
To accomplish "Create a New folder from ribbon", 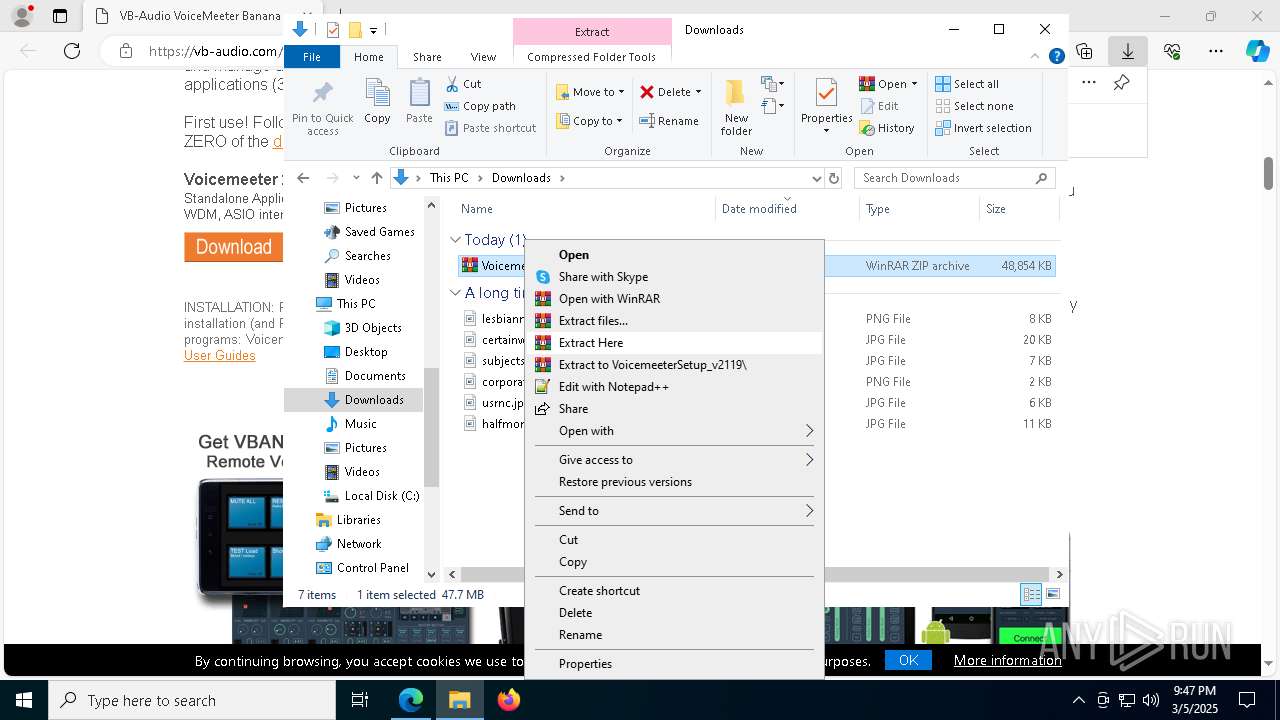I will click(736, 108).
